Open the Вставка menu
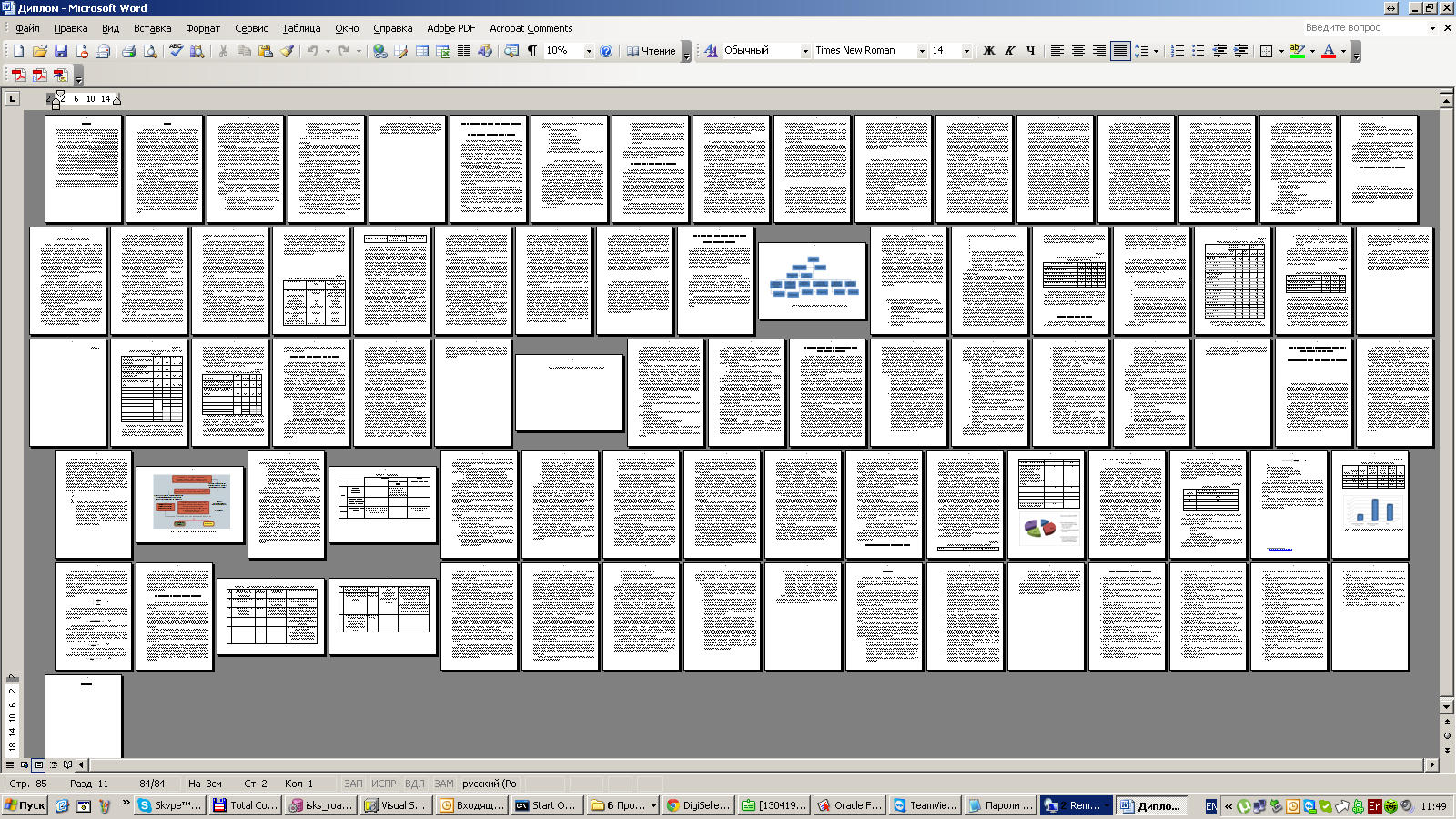The width and height of the screenshot is (1456, 819). coord(152,28)
